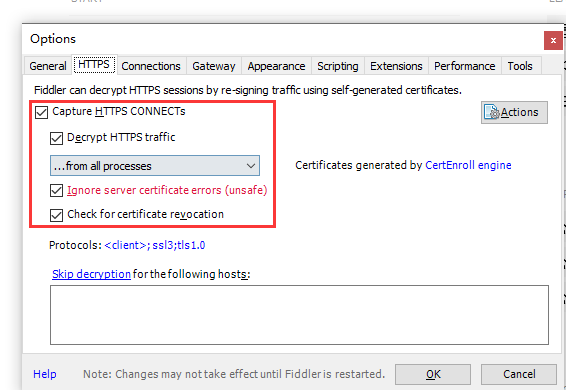Select the HTTPS tab
Image resolution: width=566 pixels, height=390 pixels.
pos(94,65)
